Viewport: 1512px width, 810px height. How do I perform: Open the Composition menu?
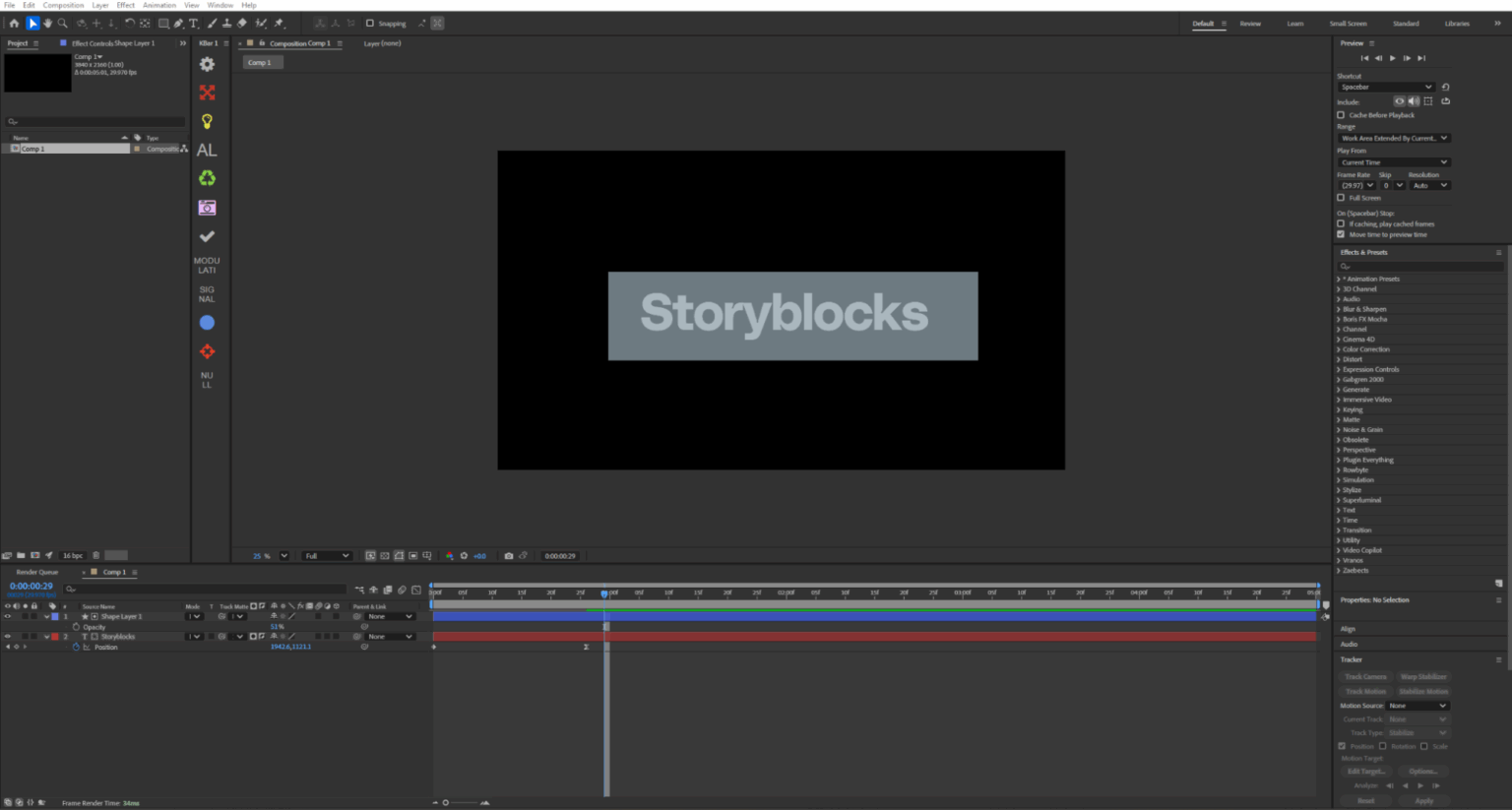click(63, 5)
